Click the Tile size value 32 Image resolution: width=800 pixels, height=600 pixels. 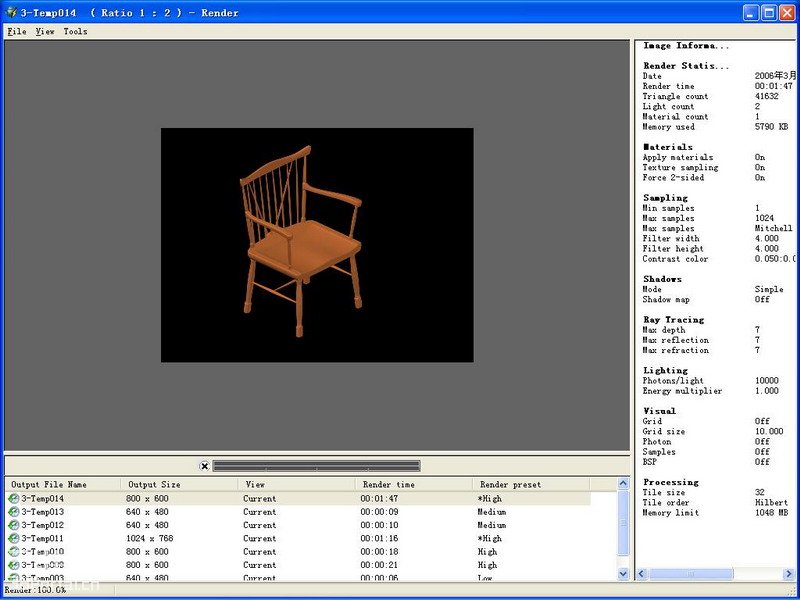tap(760, 492)
